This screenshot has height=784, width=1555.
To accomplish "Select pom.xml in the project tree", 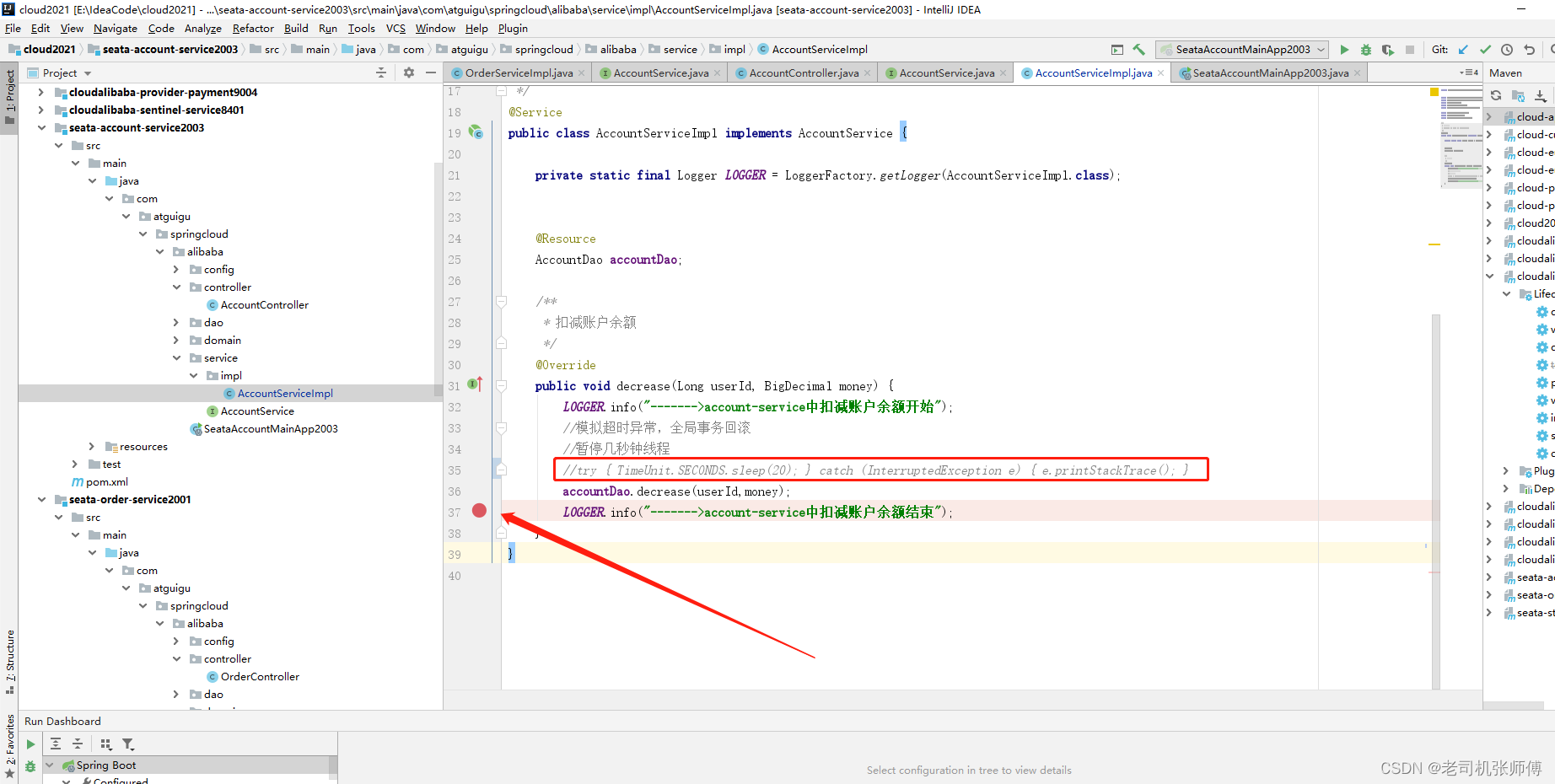I will 106,482.
